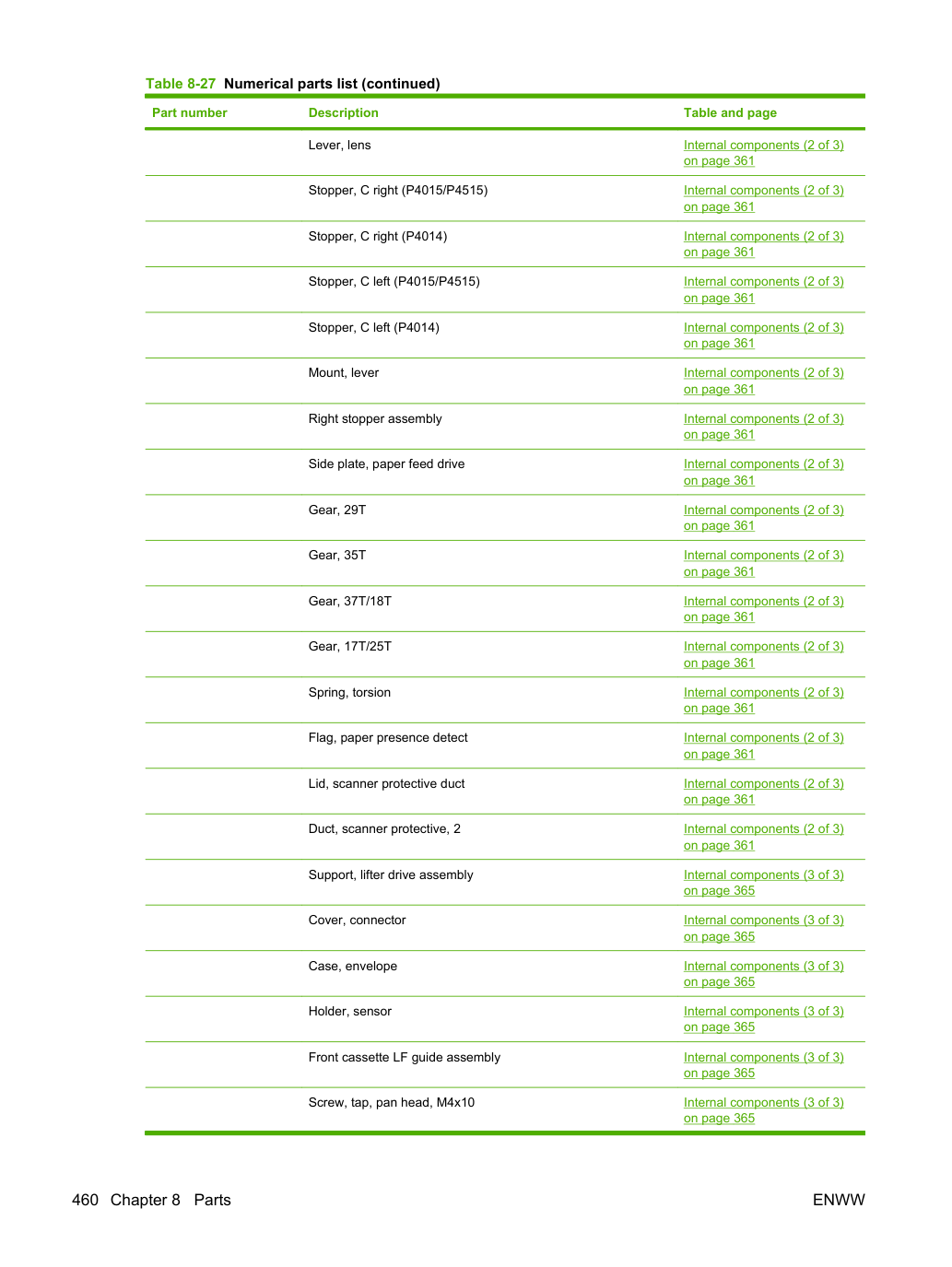
Task: Follow the link for Holder, sensor
Action: 763,1019
